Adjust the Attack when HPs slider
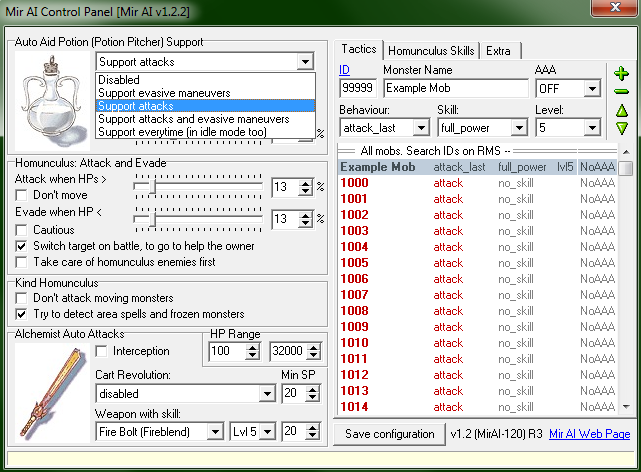 [153, 186]
